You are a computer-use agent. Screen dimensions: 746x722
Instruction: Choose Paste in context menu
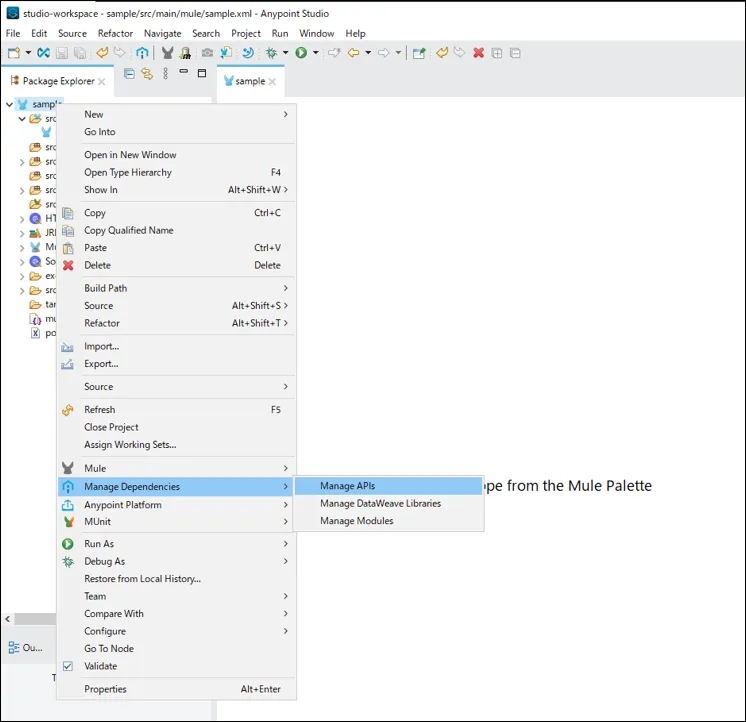(x=177, y=248)
